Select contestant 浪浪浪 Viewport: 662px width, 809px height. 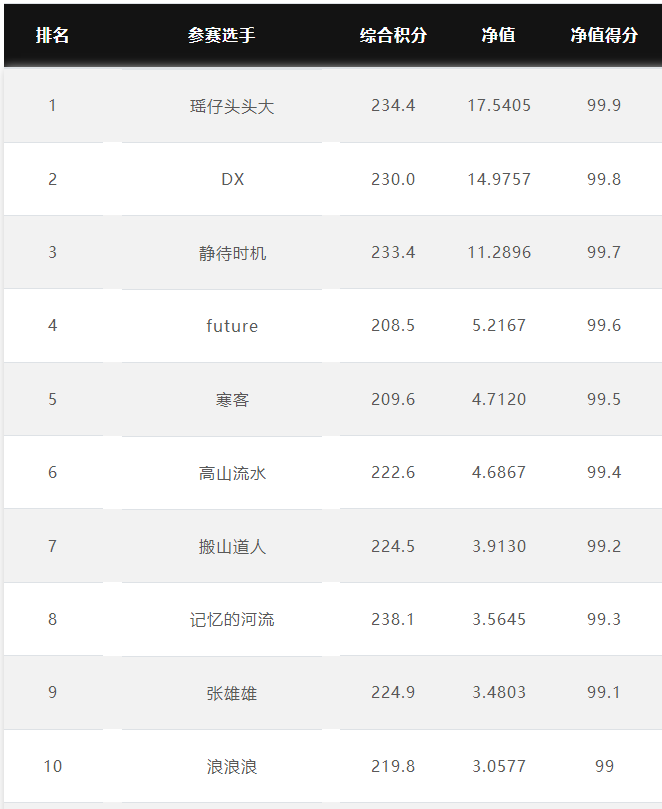click(232, 767)
